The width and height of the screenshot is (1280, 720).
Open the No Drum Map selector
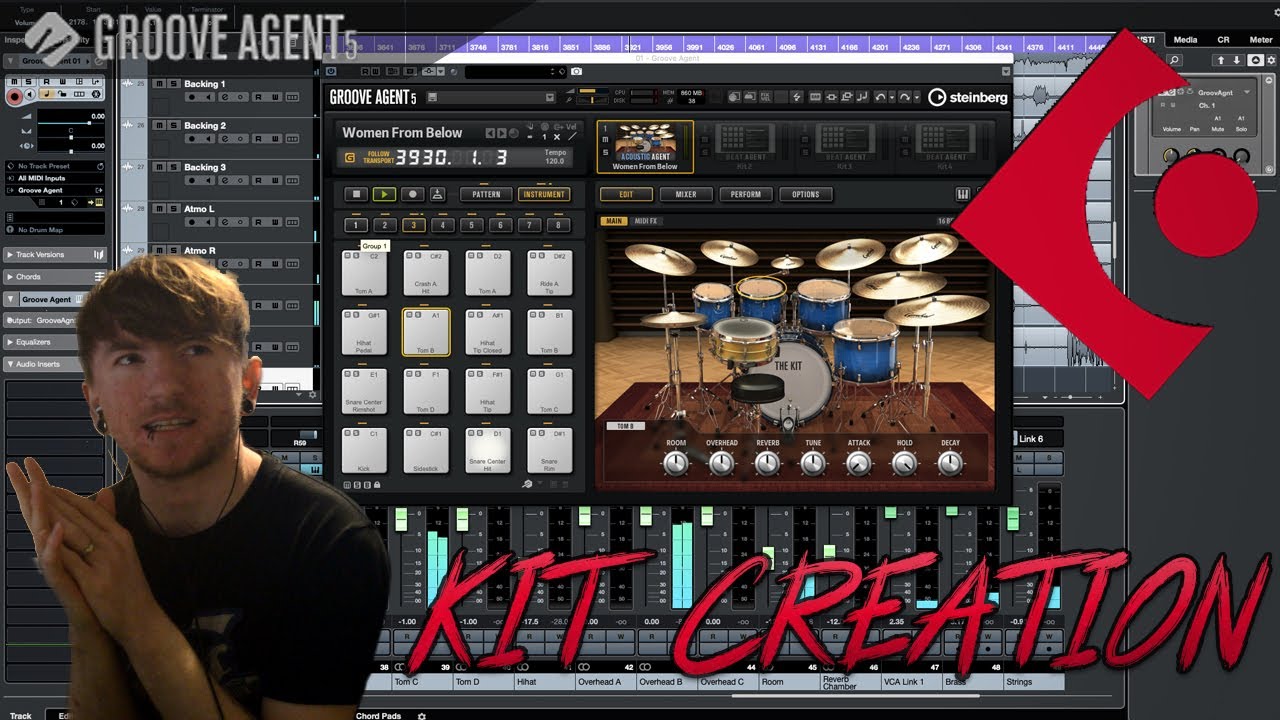pos(55,230)
